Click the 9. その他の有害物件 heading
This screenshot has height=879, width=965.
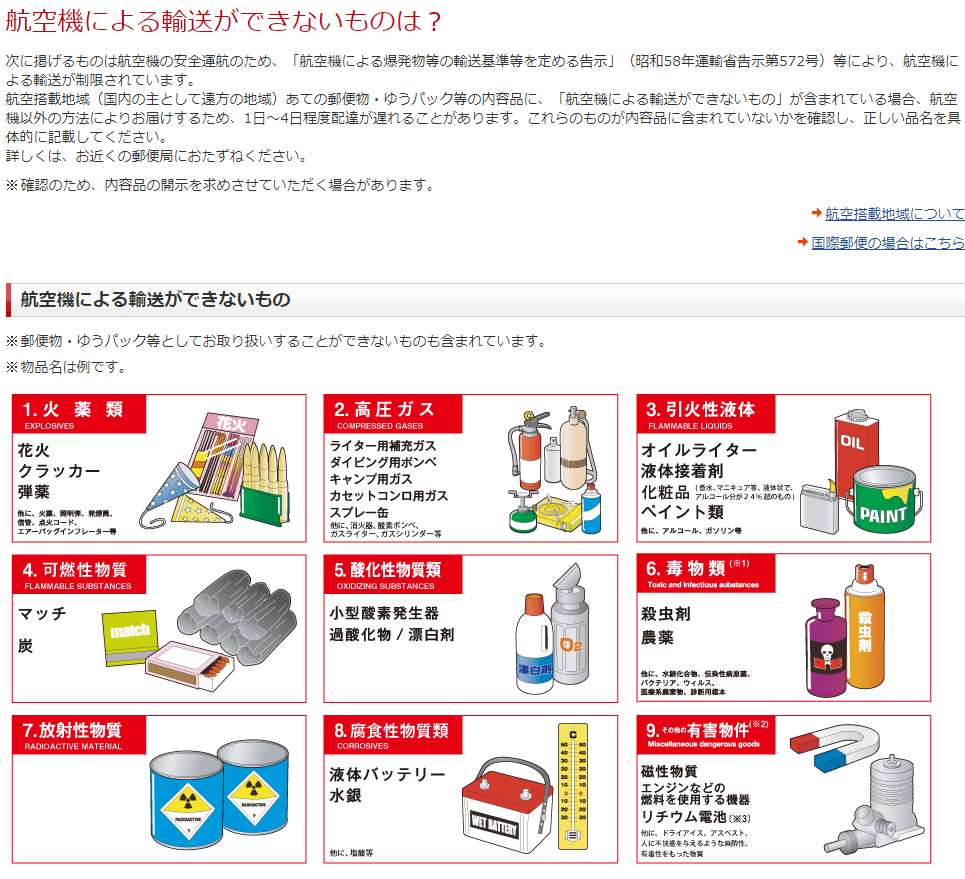click(706, 734)
